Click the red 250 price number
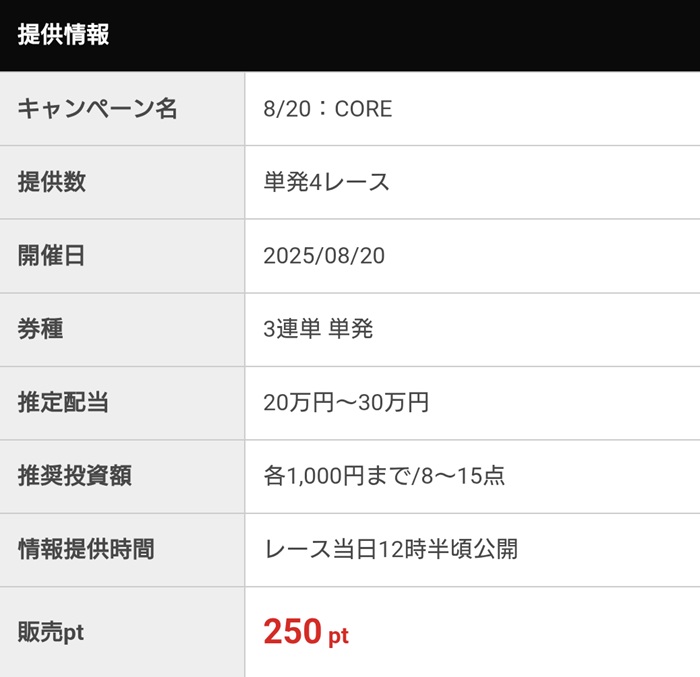 click(x=292, y=632)
